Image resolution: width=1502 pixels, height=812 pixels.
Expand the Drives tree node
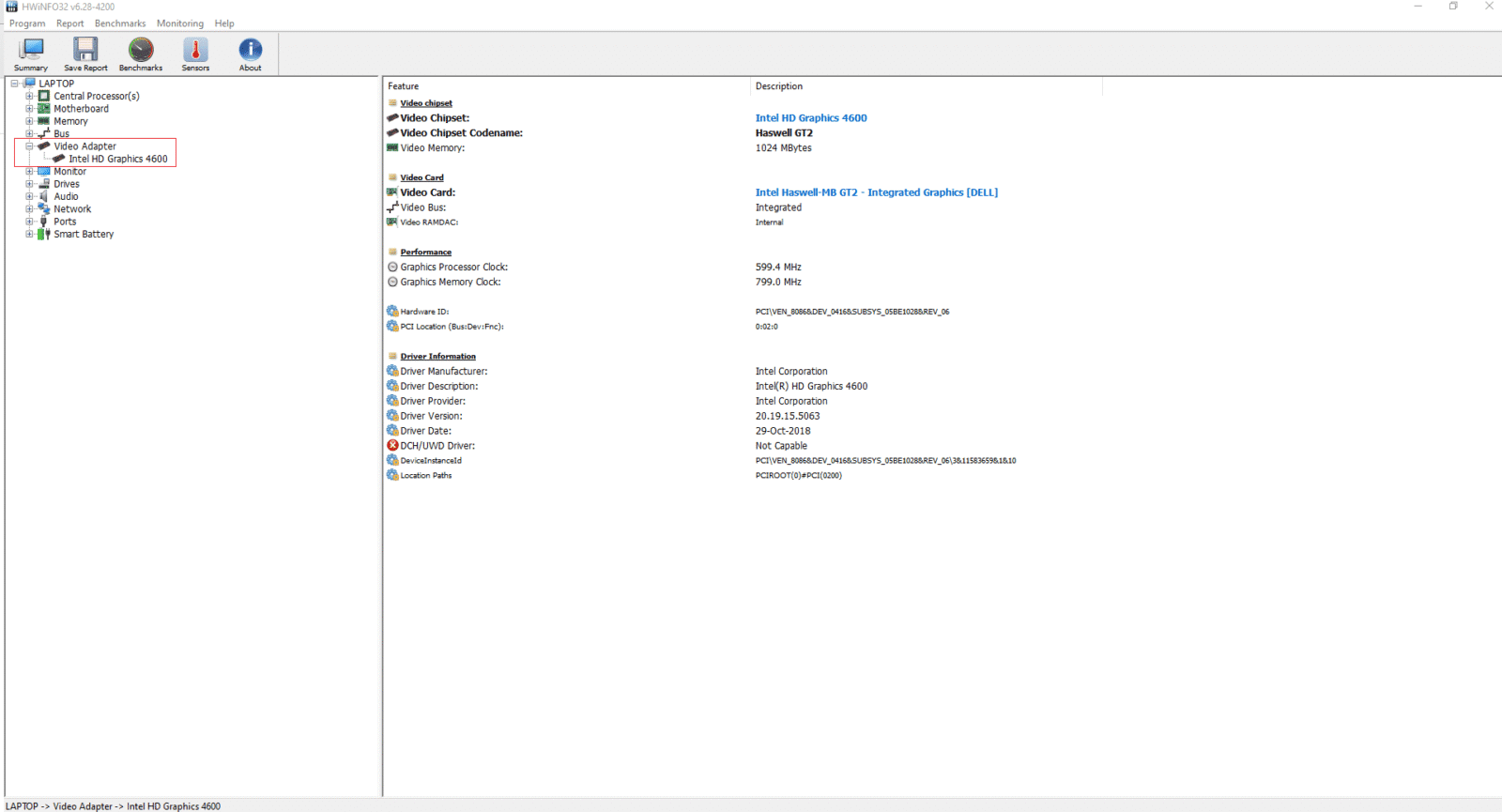coord(29,184)
